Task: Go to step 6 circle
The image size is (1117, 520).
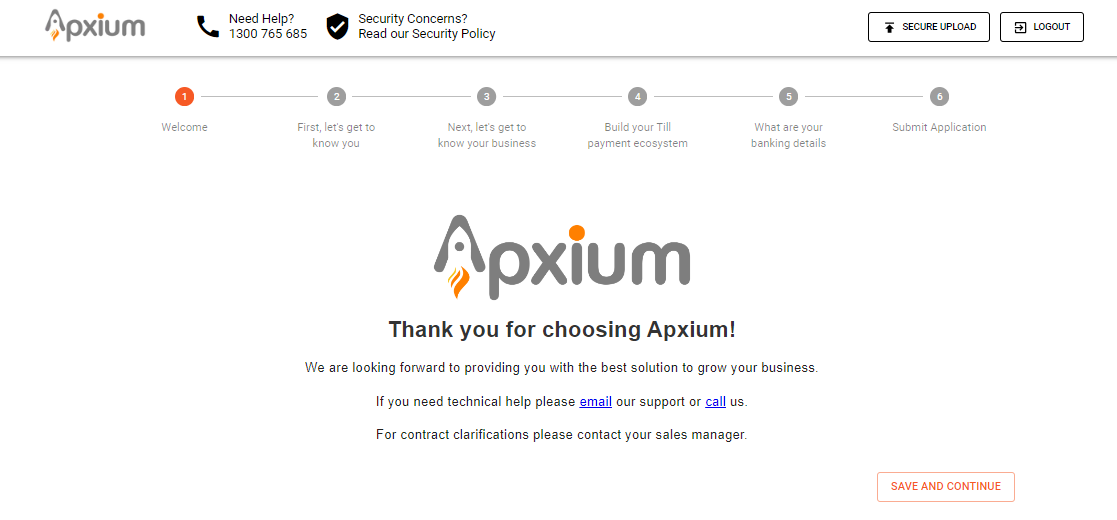Action: coord(939,97)
